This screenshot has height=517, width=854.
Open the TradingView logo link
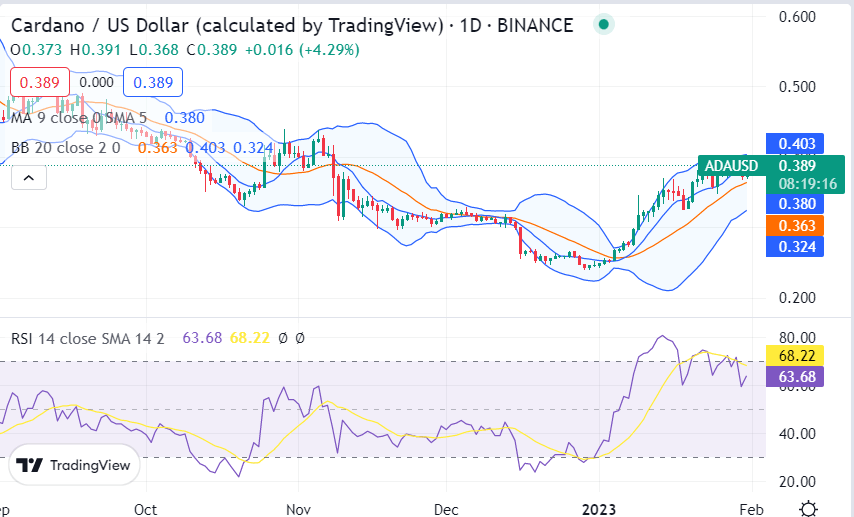click(x=74, y=465)
